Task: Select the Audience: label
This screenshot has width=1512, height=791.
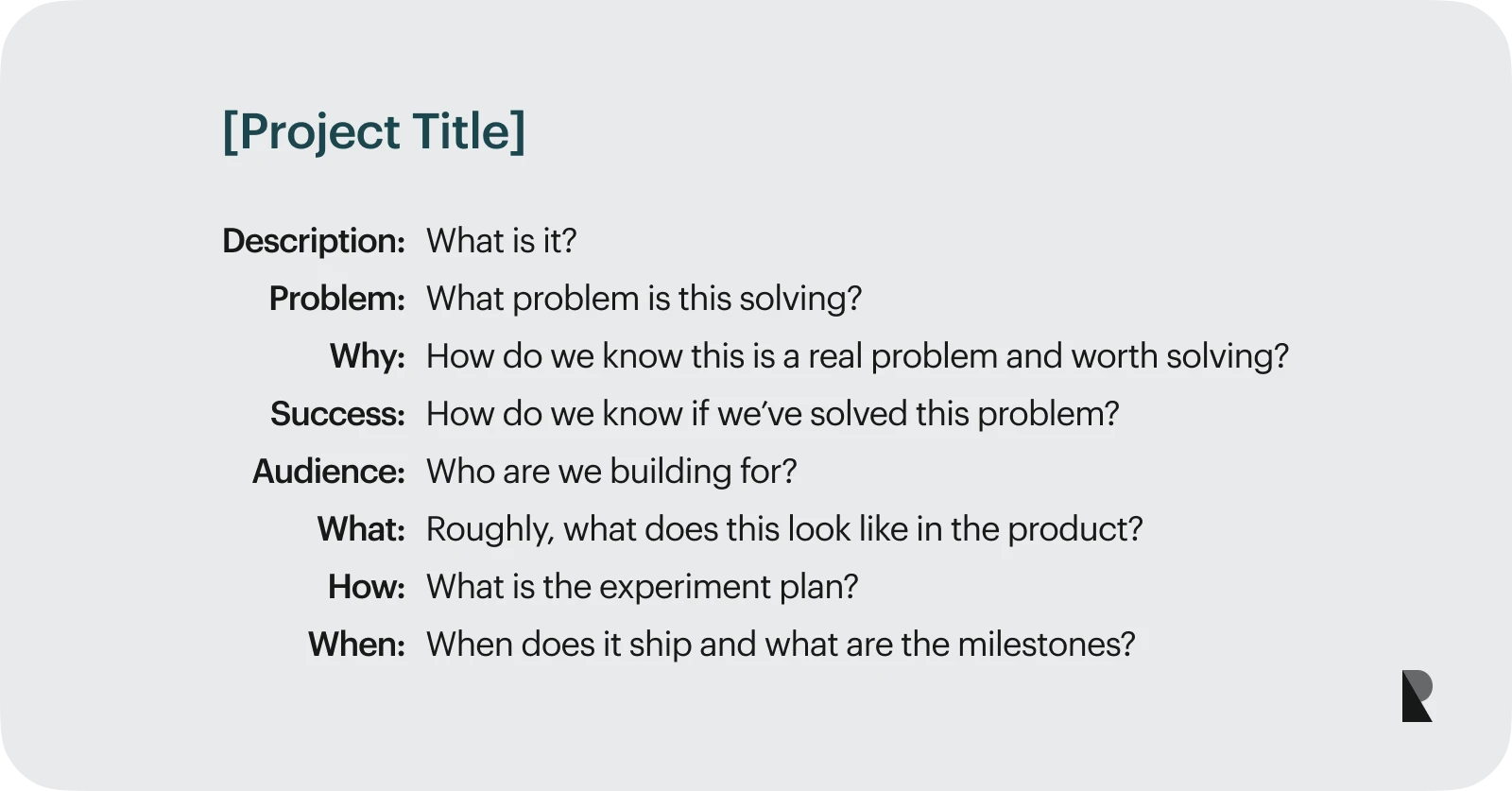Action: click(328, 472)
